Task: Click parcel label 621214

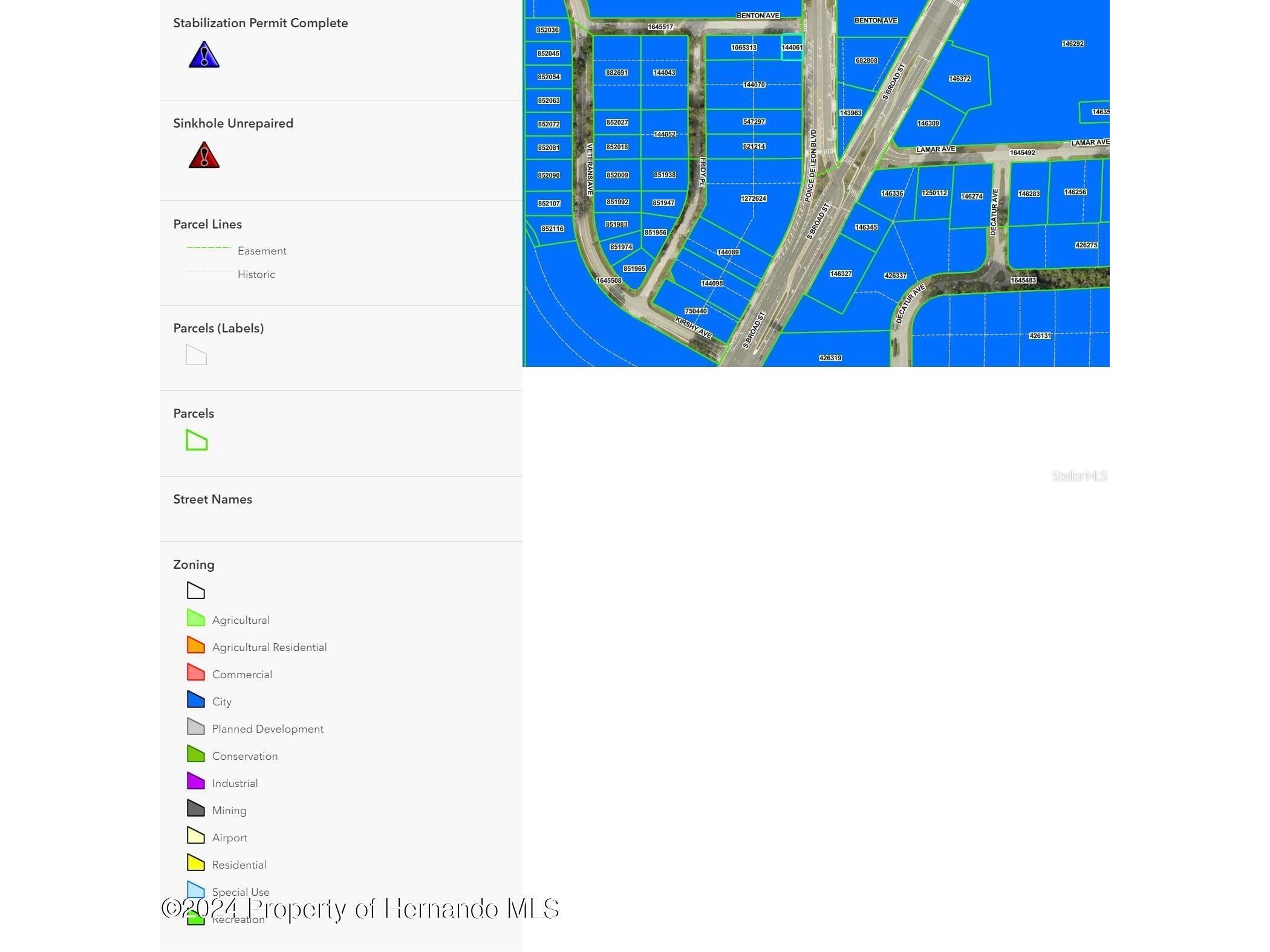Action: tap(754, 146)
